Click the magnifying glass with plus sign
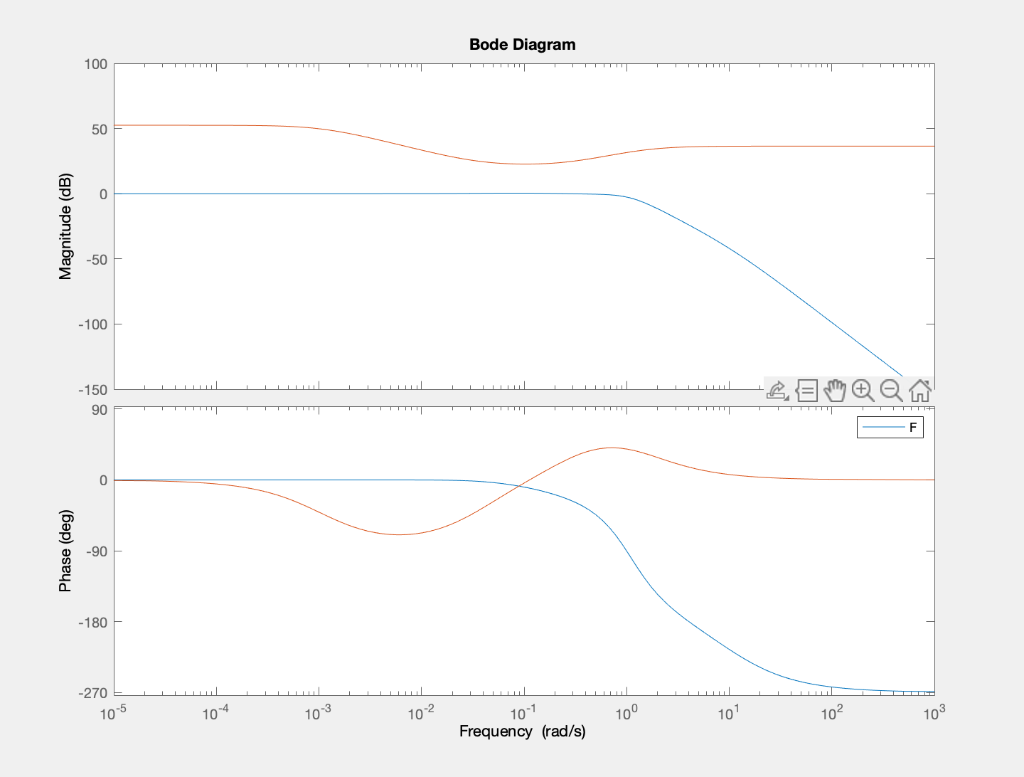The height and width of the screenshot is (777, 1024). 863,390
